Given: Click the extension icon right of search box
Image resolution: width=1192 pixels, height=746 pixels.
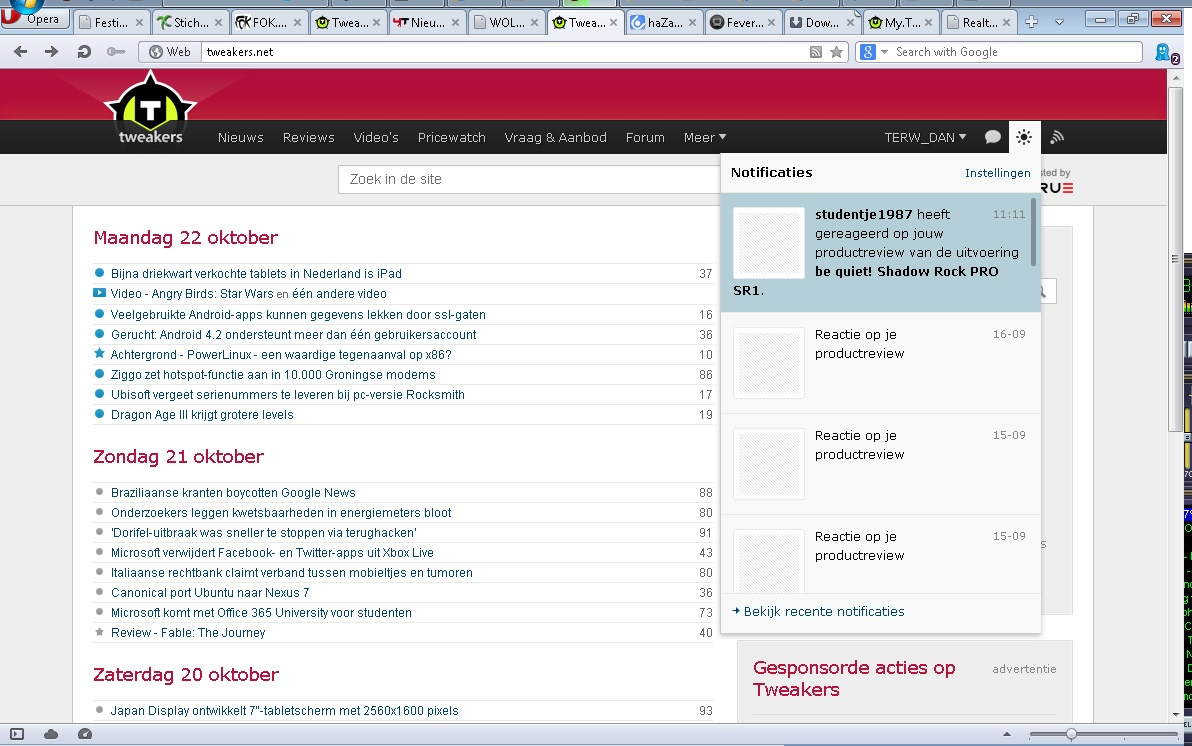Looking at the screenshot, I should click(1166, 52).
